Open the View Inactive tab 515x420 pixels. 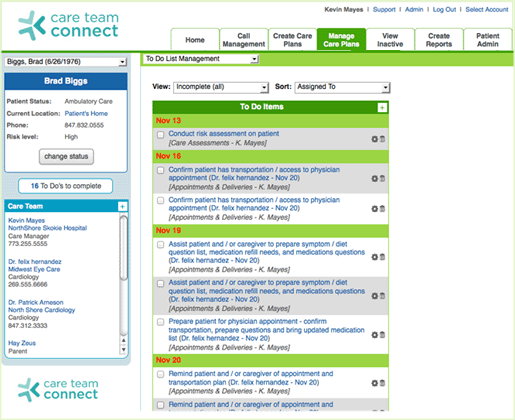[x=390, y=40]
